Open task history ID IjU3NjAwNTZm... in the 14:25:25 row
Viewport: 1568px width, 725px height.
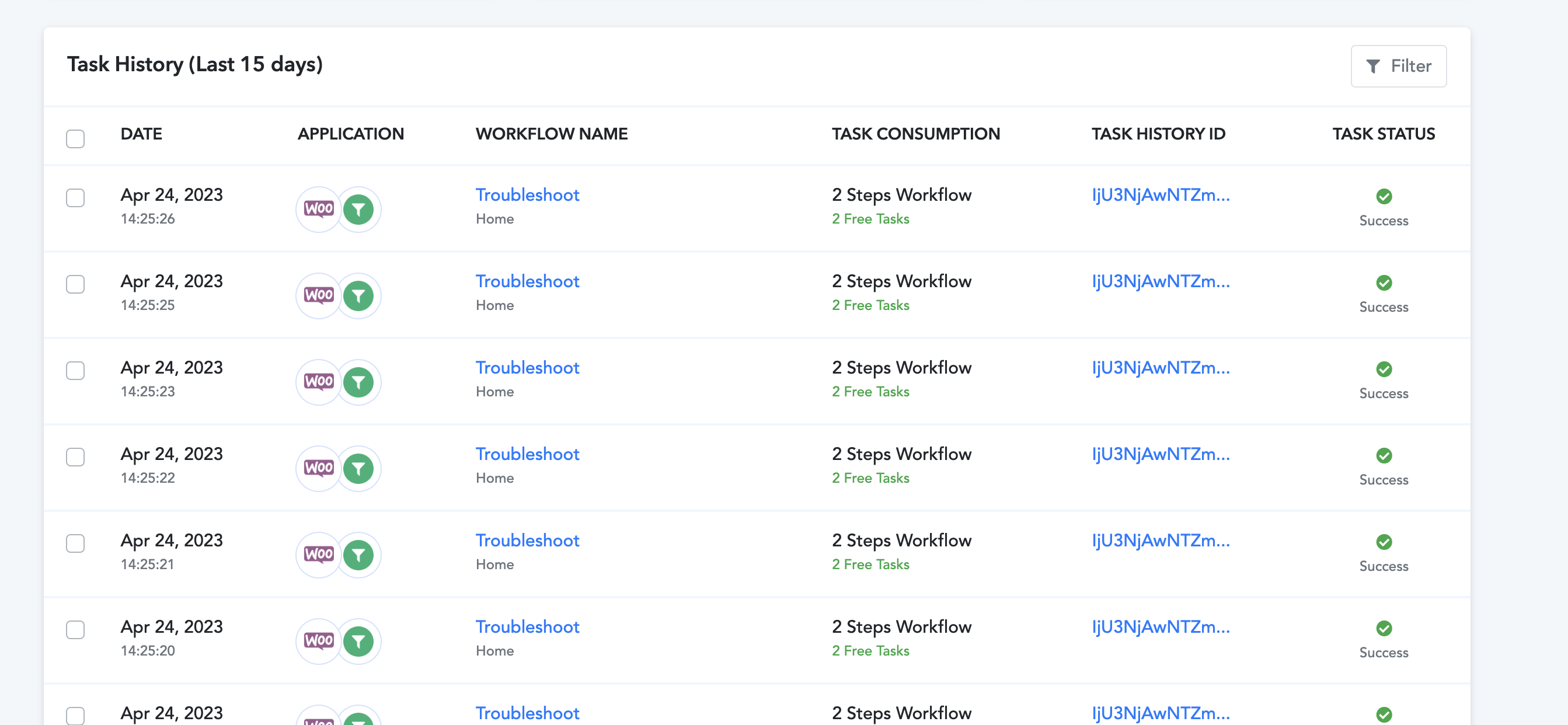(1161, 281)
